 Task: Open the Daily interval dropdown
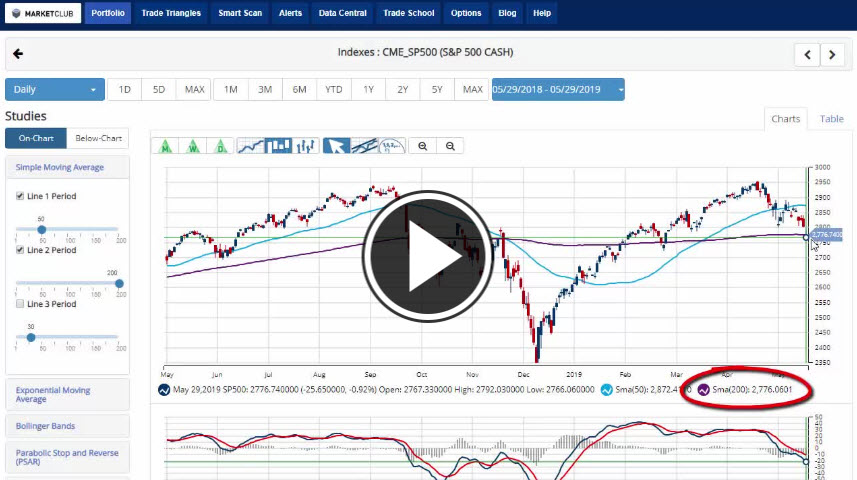55,90
